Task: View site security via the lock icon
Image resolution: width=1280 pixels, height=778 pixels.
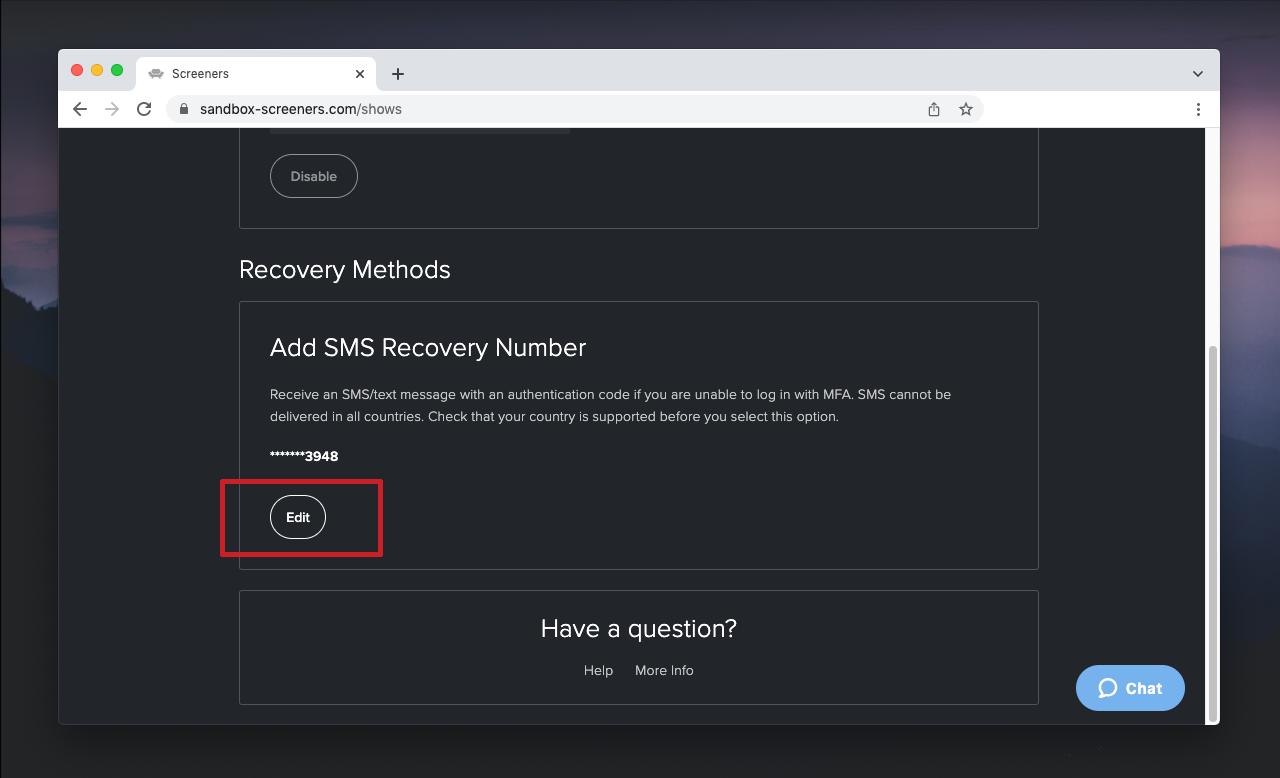Action: [184, 109]
